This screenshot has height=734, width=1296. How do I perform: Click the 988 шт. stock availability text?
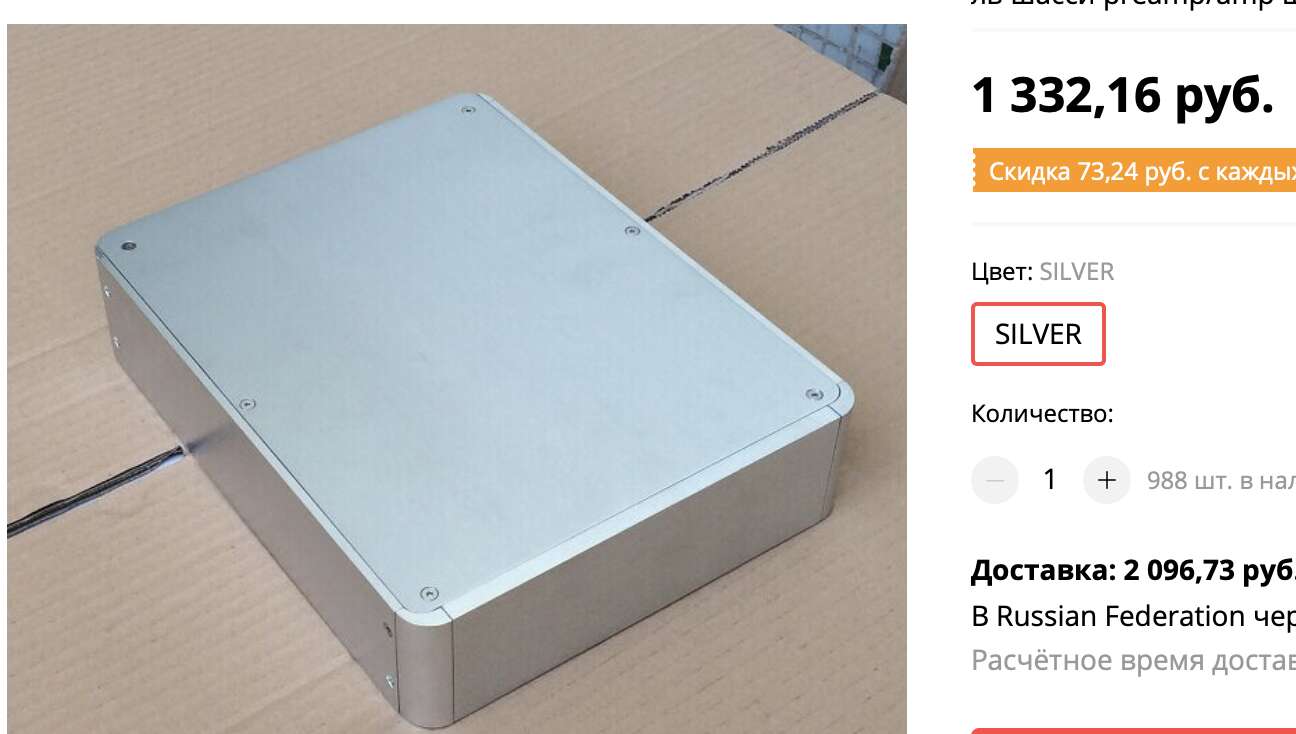(x=1220, y=481)
